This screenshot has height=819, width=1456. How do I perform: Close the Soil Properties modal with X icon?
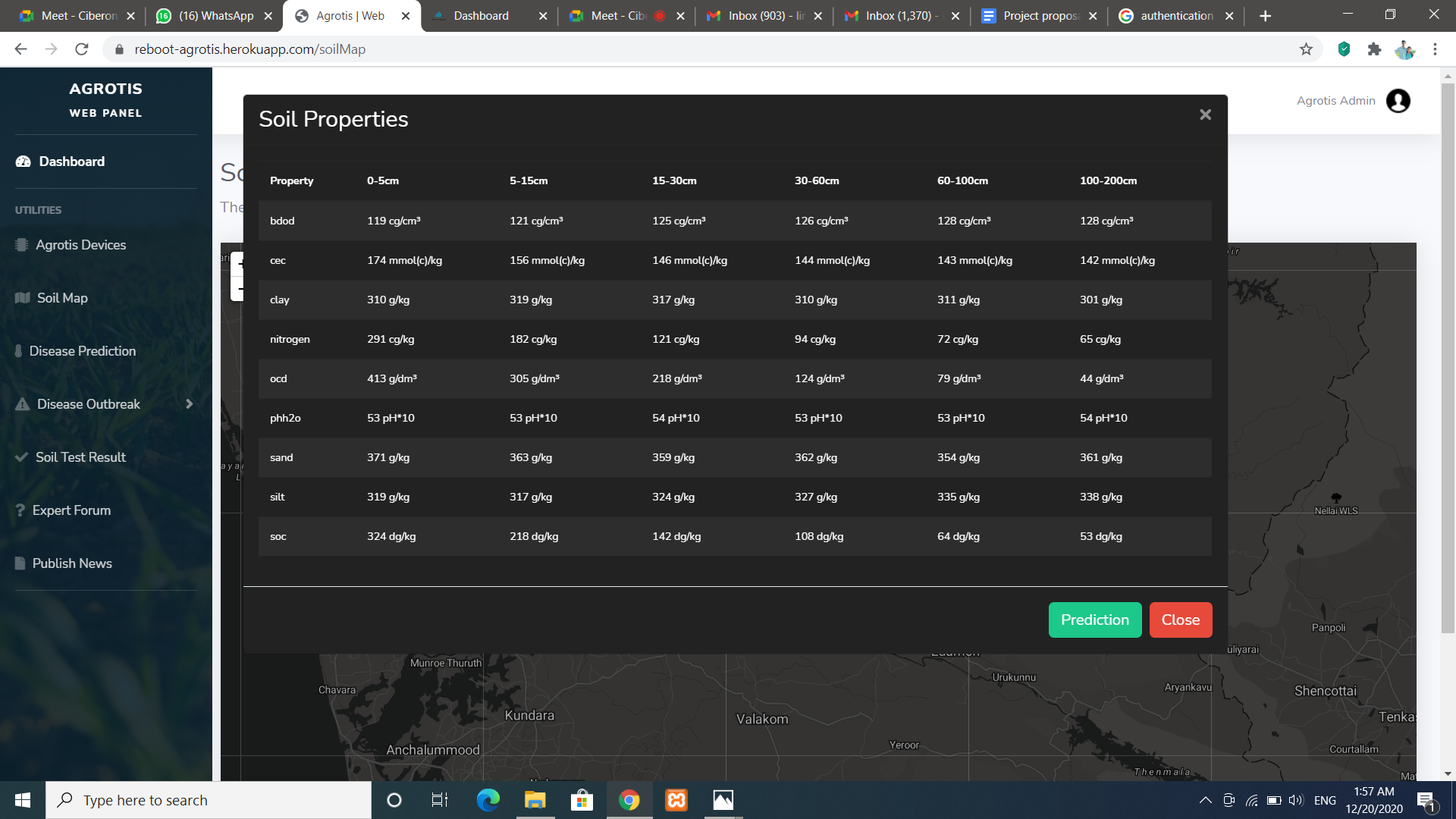coord(1205,115)
